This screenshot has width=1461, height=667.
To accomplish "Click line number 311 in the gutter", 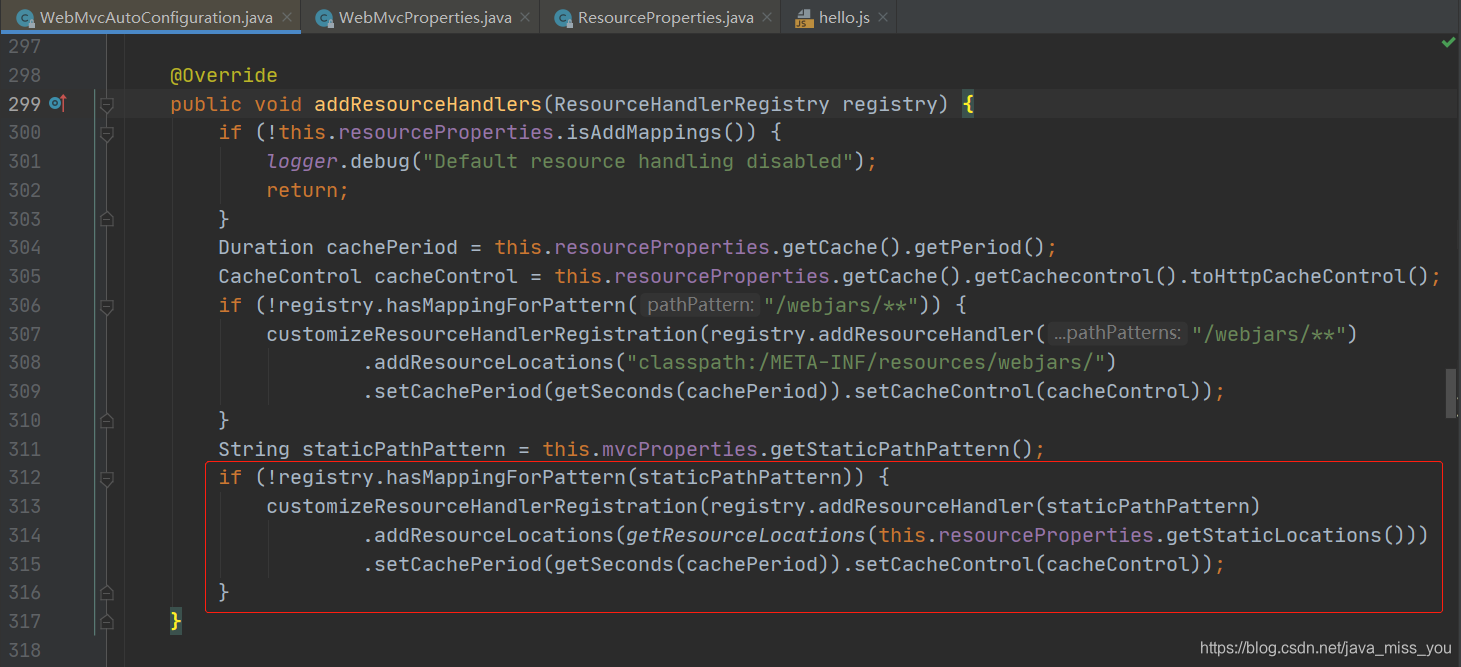I will [x=24, y=449].
